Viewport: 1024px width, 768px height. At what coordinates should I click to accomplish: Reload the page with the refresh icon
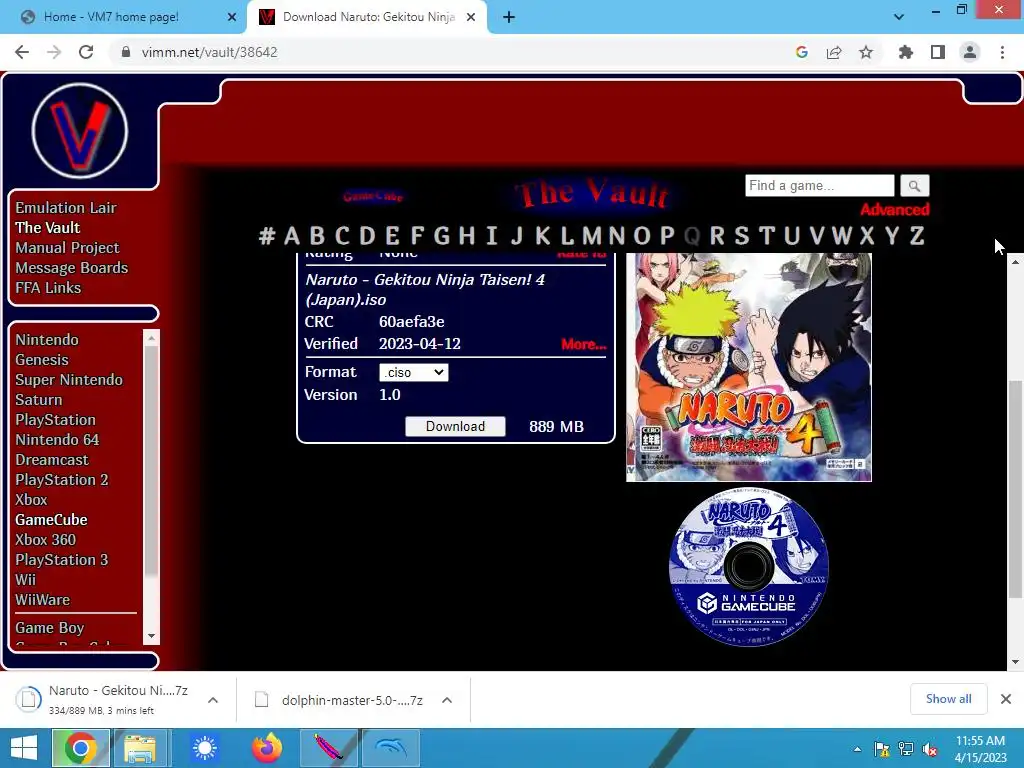point(86,52)
